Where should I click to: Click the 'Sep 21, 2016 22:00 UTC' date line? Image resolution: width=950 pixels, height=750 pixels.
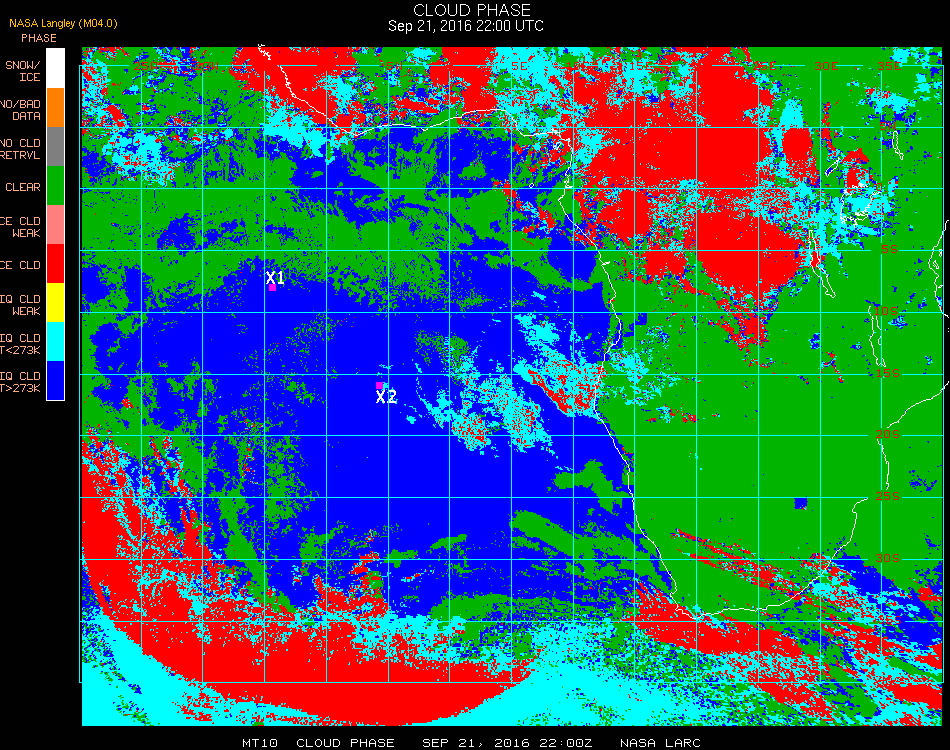(x=466, y=26)
